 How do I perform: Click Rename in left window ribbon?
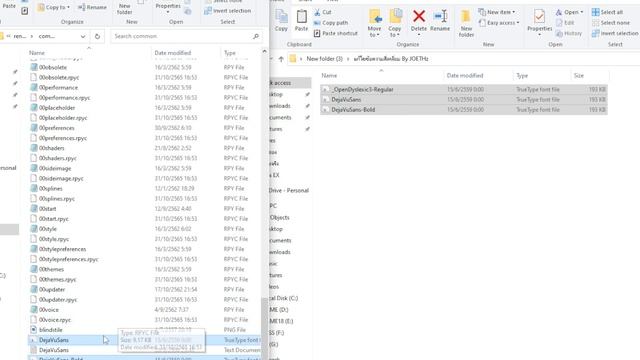[92, 7]
